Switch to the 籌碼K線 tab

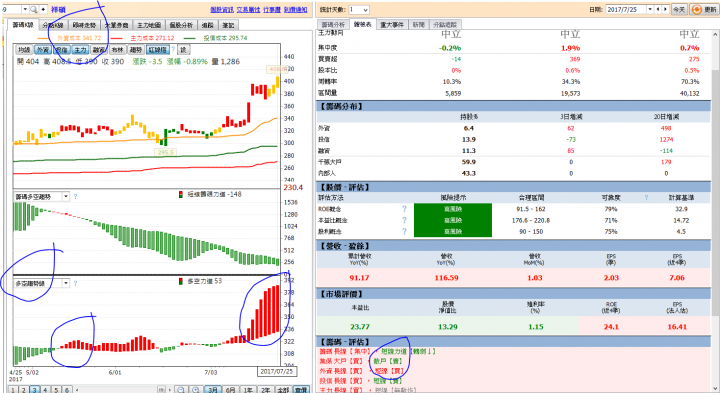click(23, 25)
